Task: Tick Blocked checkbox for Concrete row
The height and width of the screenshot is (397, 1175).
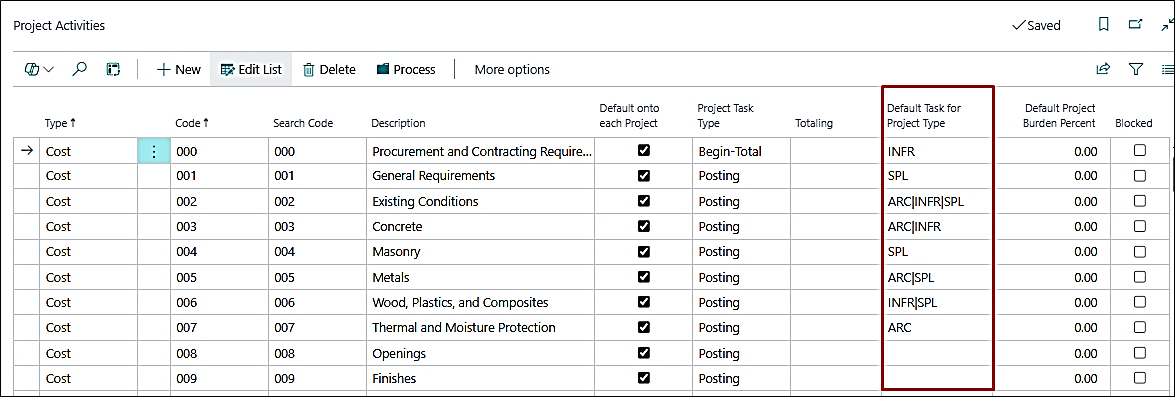Action: [x=1140, y=226]
